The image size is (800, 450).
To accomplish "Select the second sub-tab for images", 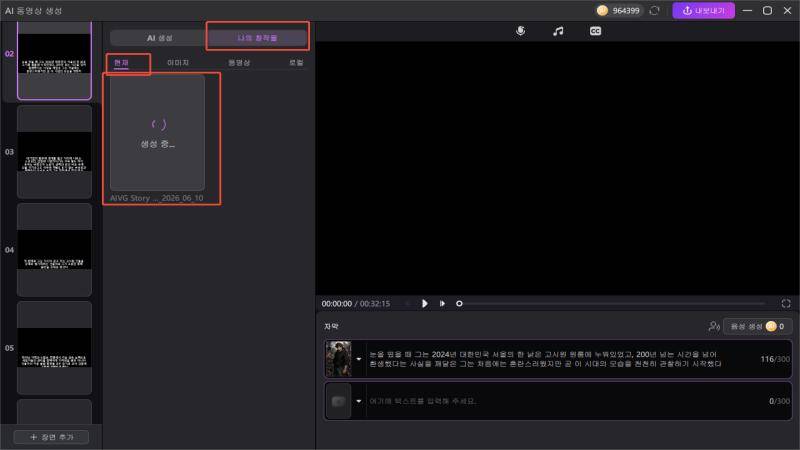I will tap(178, 63).
